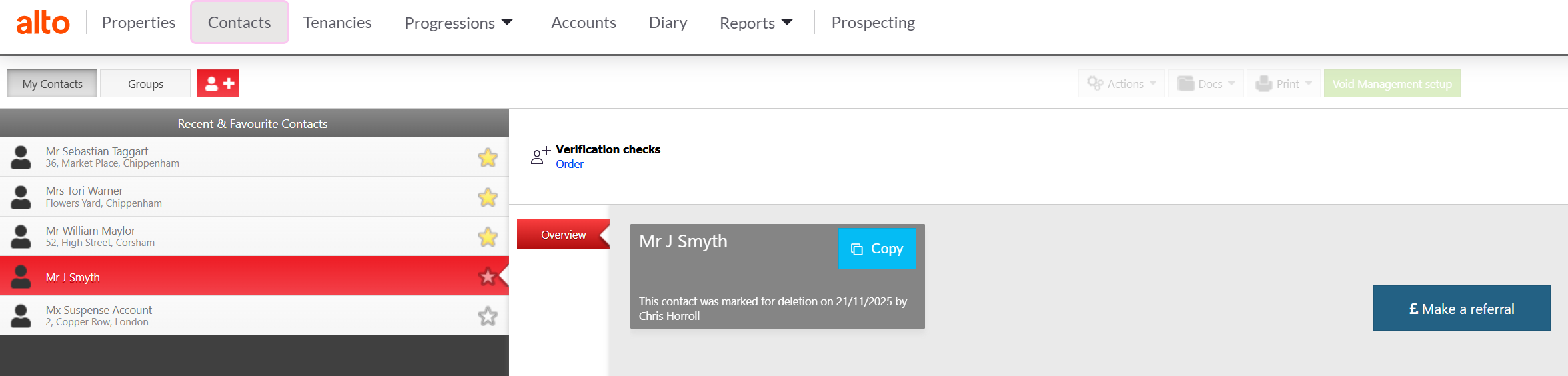
Task: Toggle favourite star for Mr J Smyth
Action: pyautogui.click(x=488, y=276)
